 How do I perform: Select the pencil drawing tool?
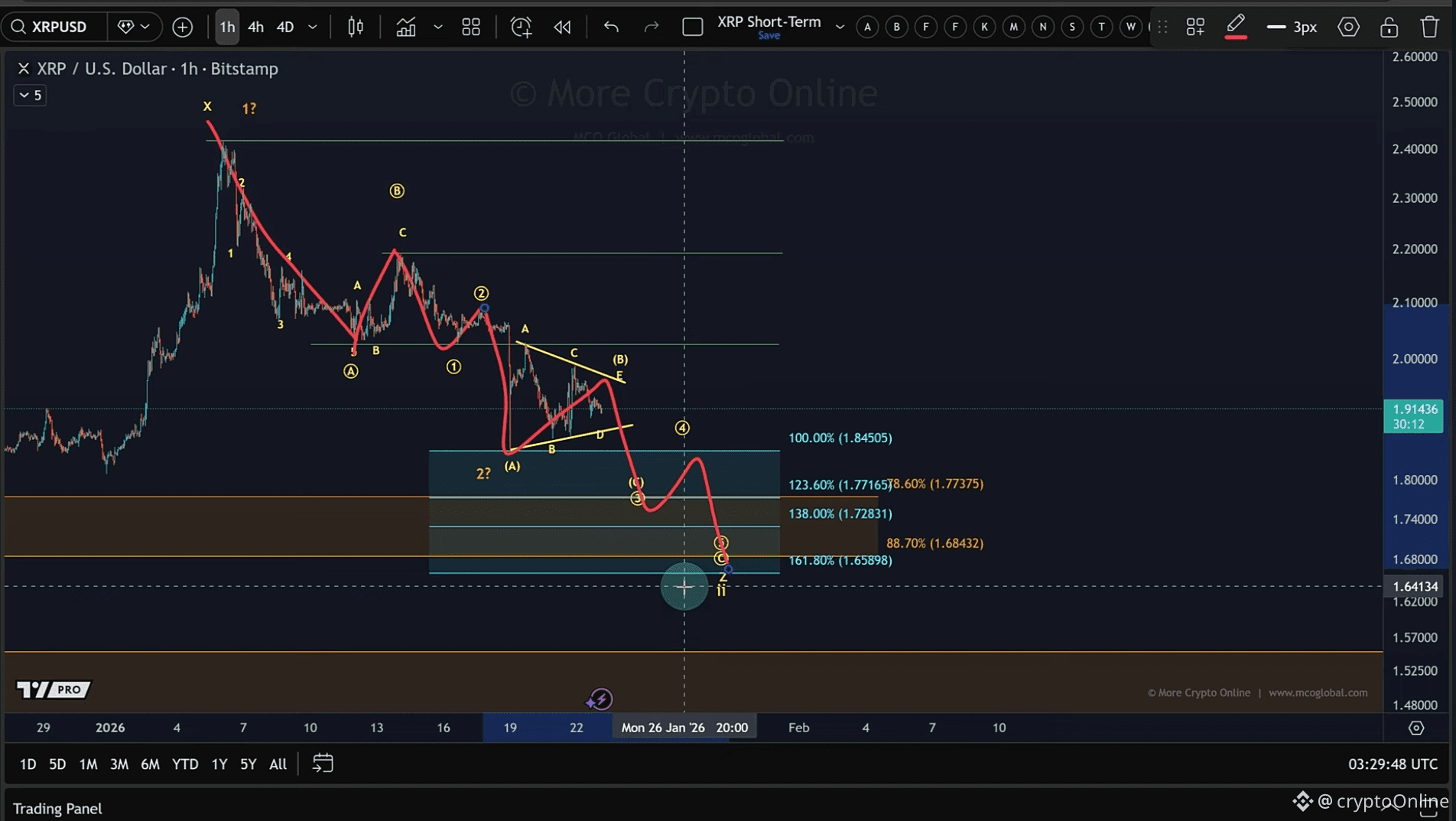(1235, 23)
